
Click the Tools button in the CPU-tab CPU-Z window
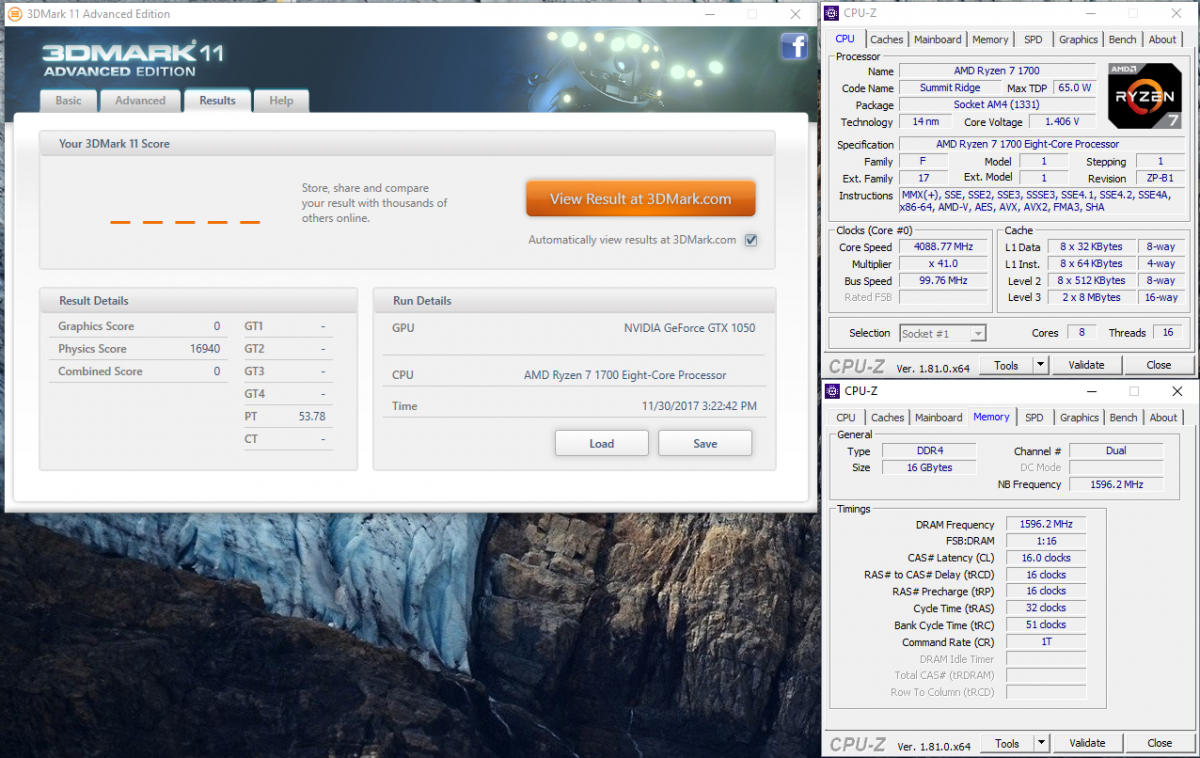1007,365
